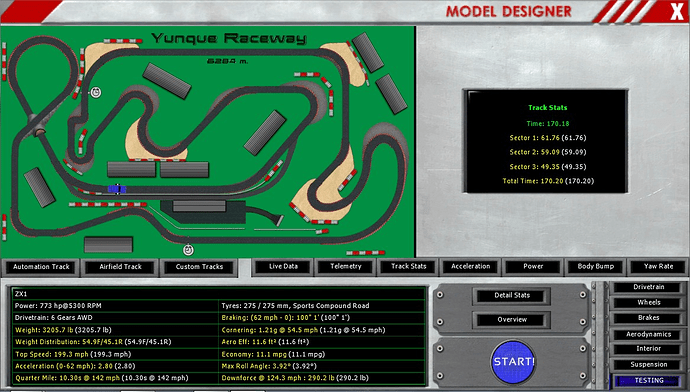Show the Body Bump tab
Image resolution: width=690 pixels, height=392 pixels.
coord(595,266)
